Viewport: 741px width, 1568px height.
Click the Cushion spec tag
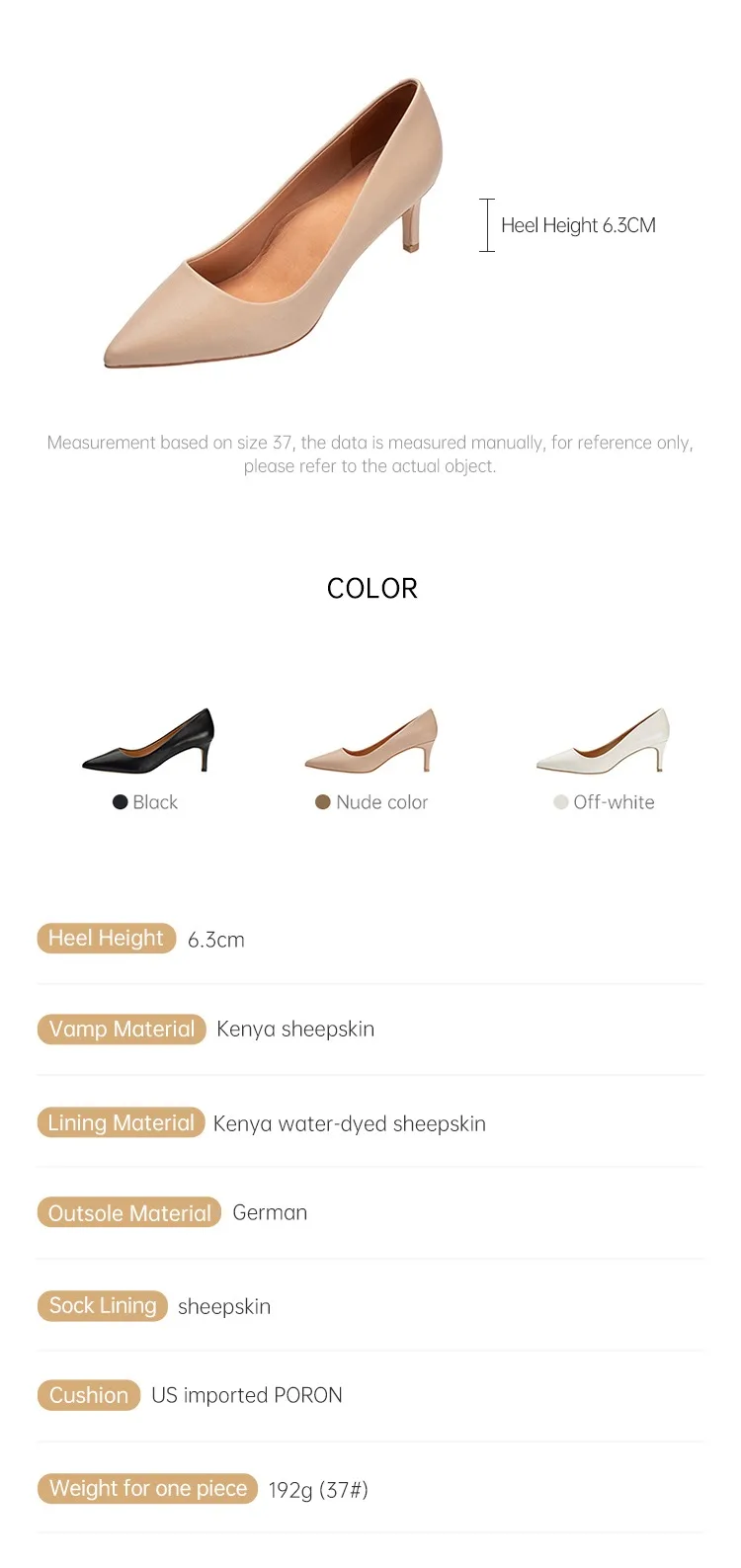[x=89, y=1395]
